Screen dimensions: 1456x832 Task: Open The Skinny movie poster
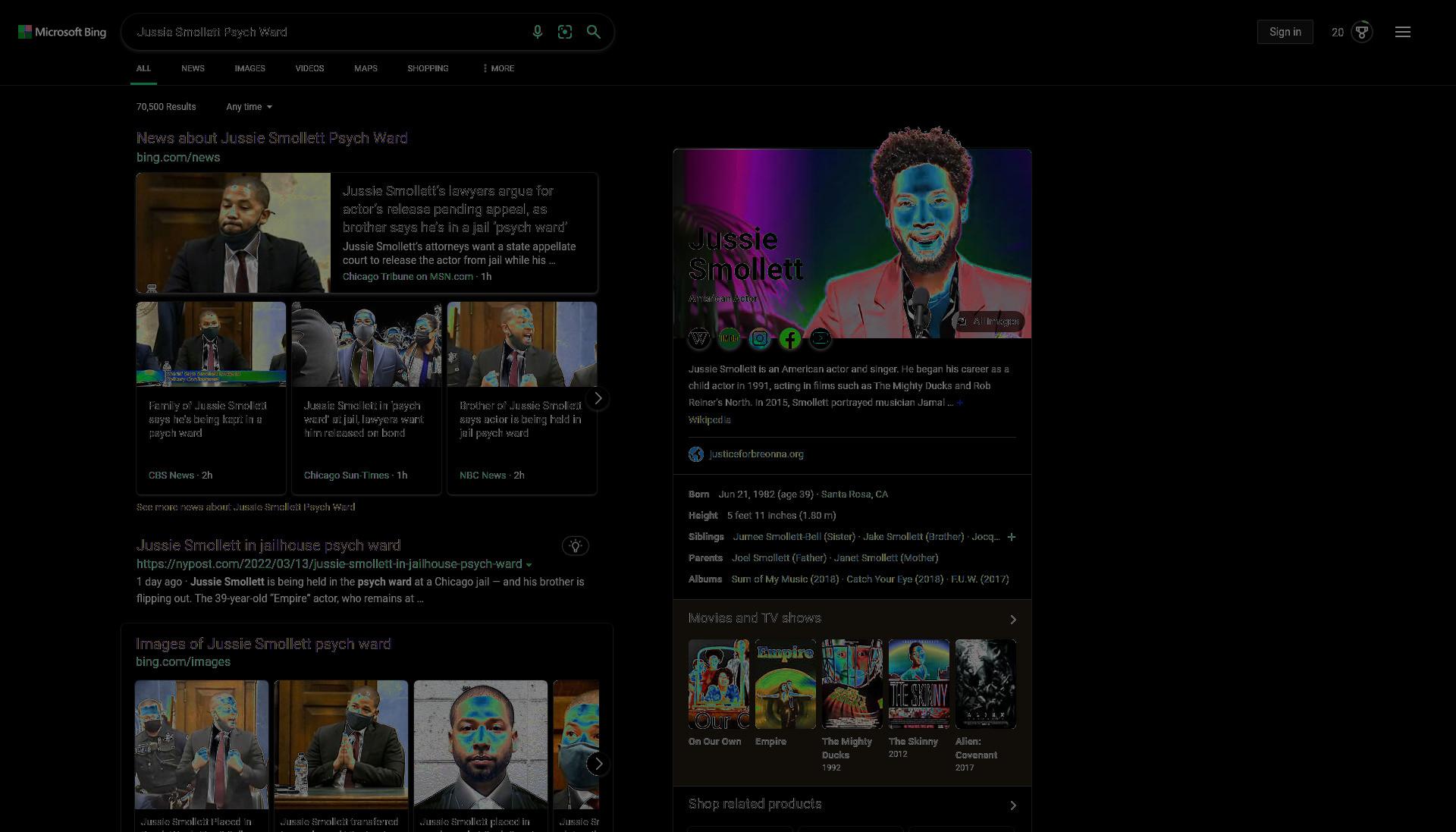(x=918, y=684)
